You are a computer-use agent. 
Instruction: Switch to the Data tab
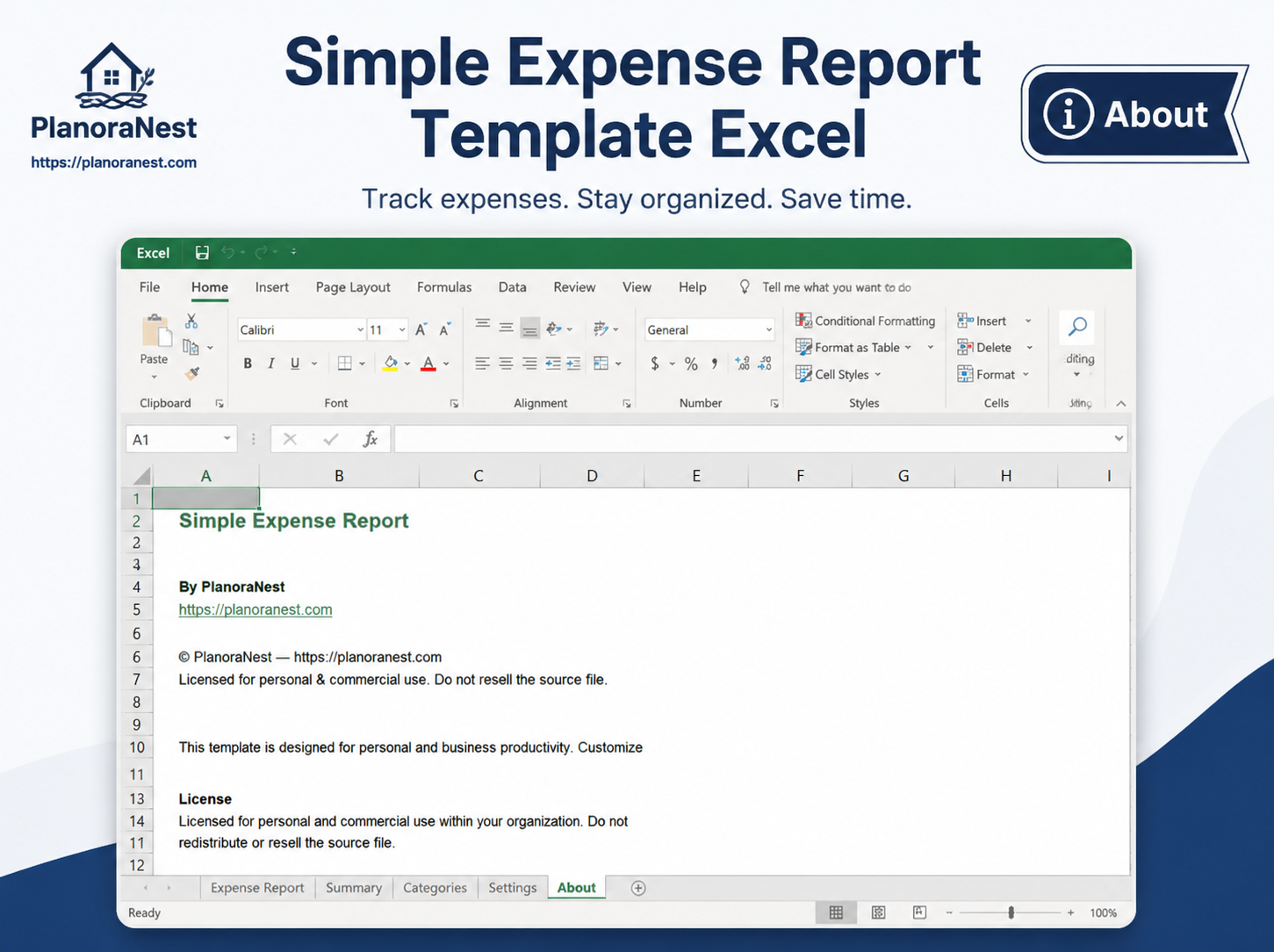tap(513, 287)
